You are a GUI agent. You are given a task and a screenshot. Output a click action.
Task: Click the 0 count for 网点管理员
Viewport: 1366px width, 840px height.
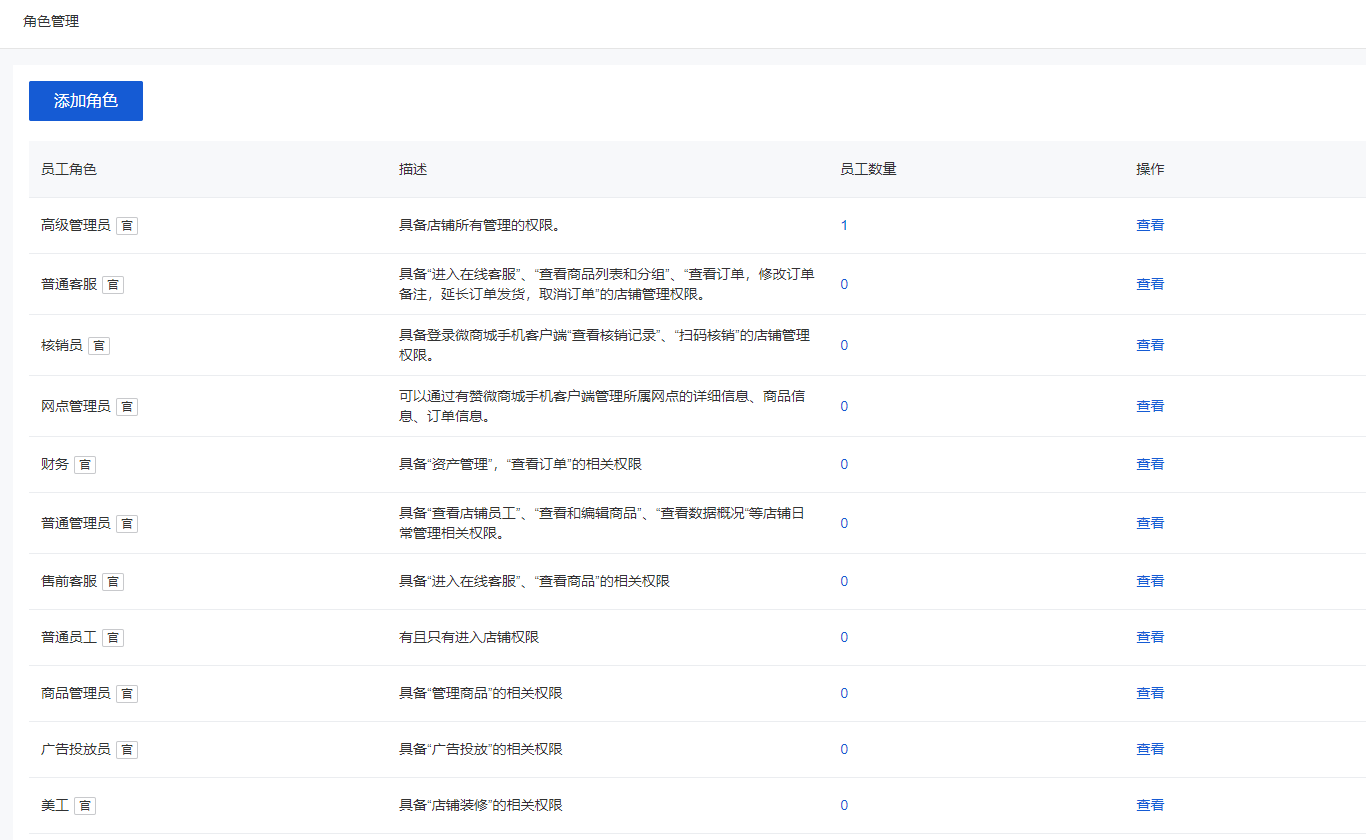[x=844, y=406]
